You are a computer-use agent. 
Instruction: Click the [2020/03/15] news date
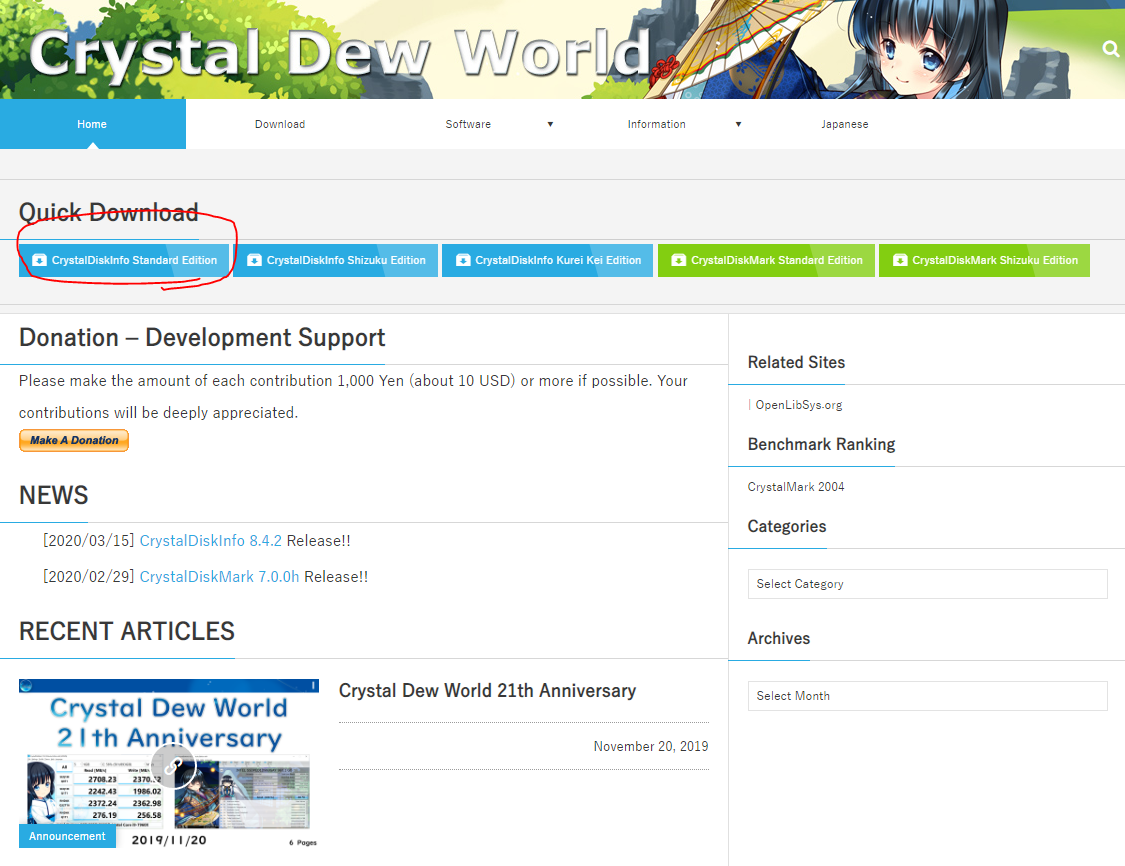(88, 541)
